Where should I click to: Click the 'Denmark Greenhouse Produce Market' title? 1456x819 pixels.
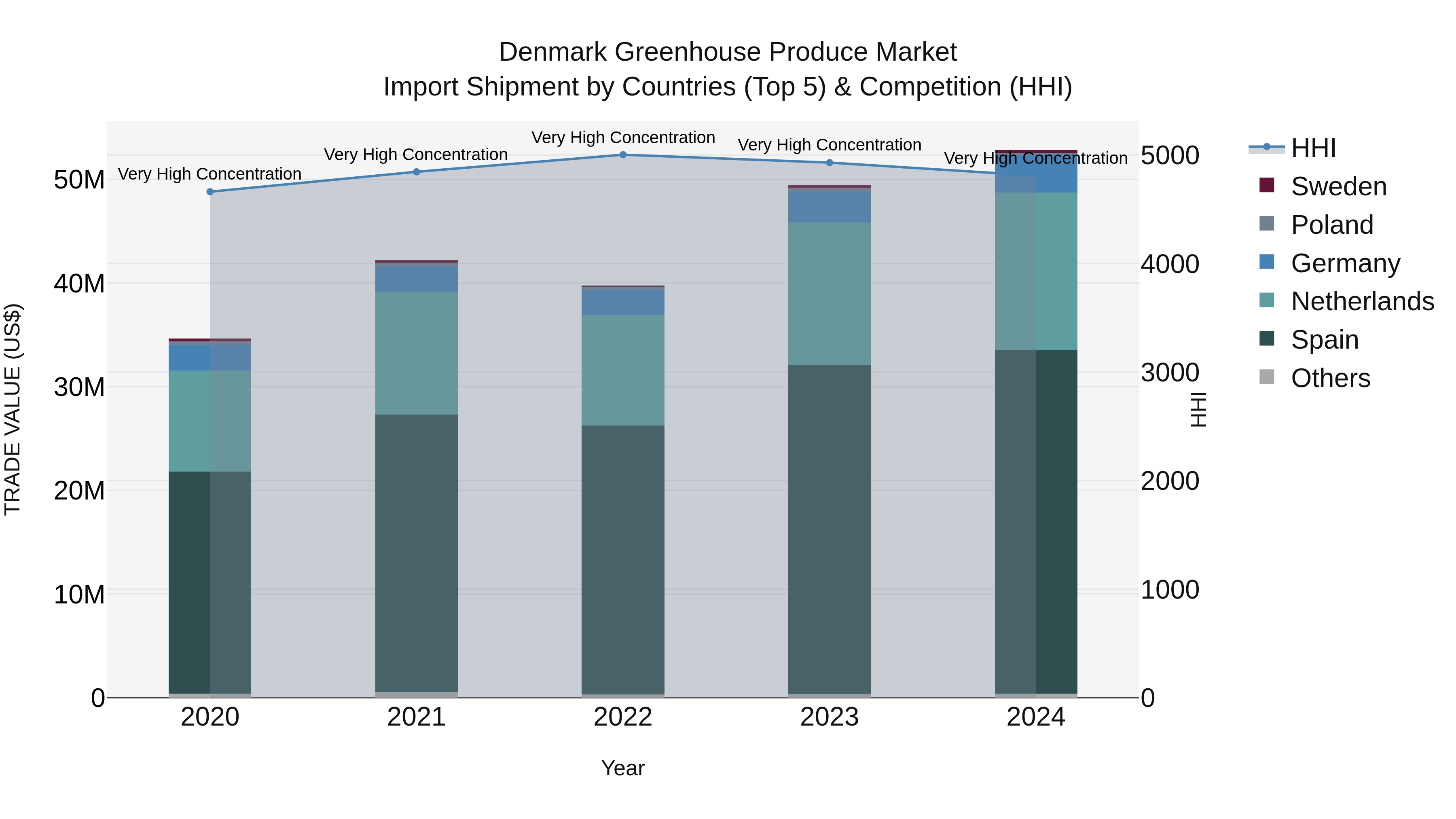click(x=728, y=52)
